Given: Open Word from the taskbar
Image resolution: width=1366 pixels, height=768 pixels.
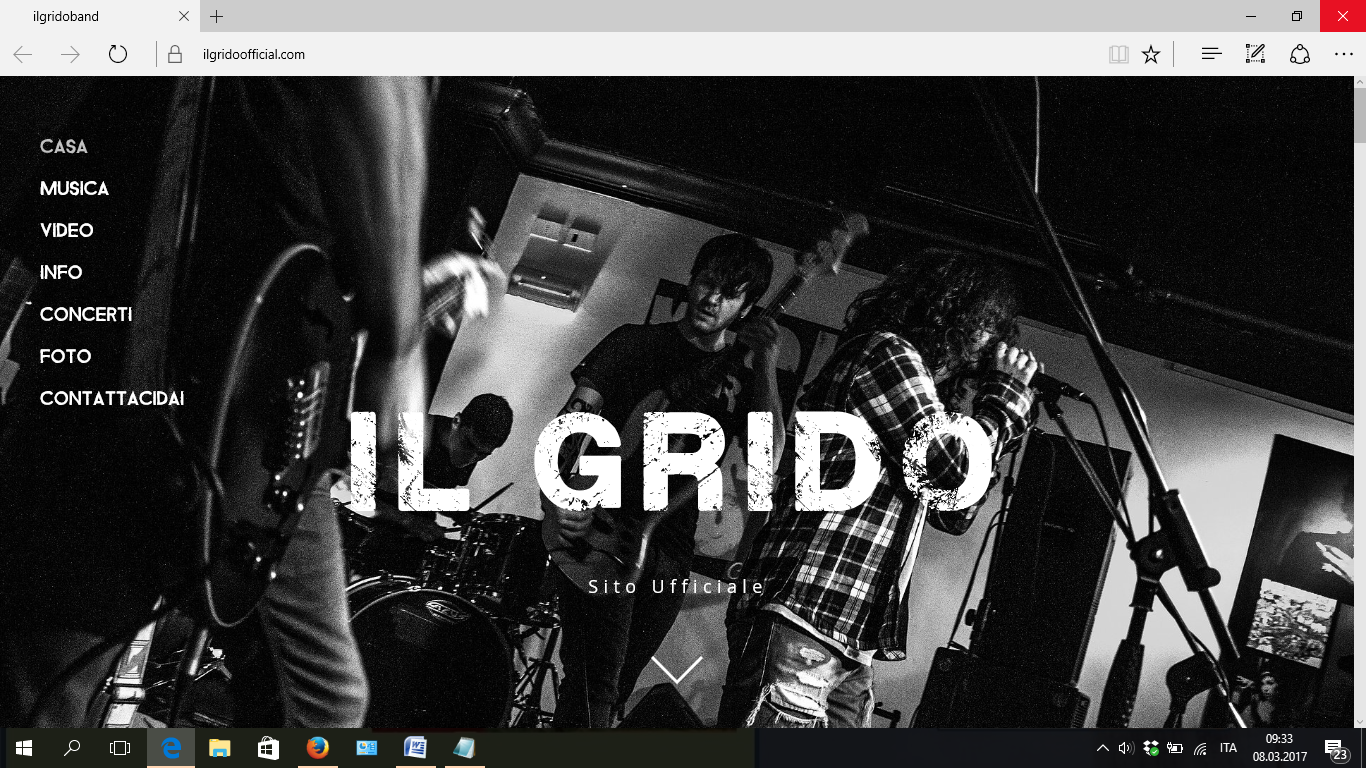Looking at the screenshot, I should pyautogui.click(x=415, y=748).
